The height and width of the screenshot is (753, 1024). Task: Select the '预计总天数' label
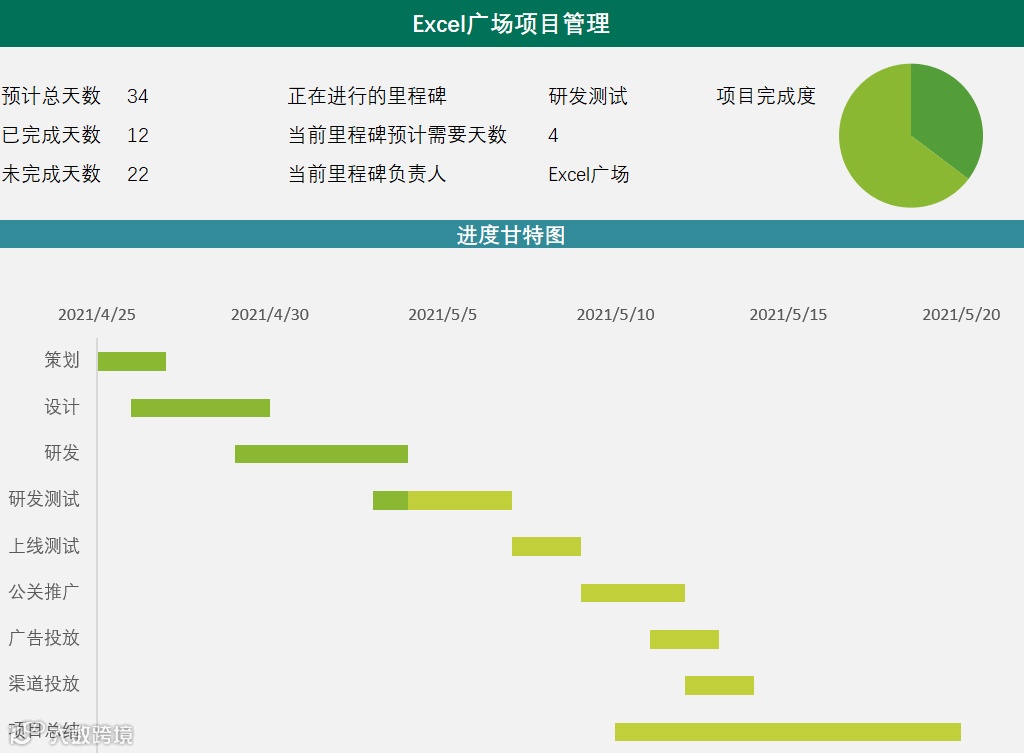click(x=51, y=96)
